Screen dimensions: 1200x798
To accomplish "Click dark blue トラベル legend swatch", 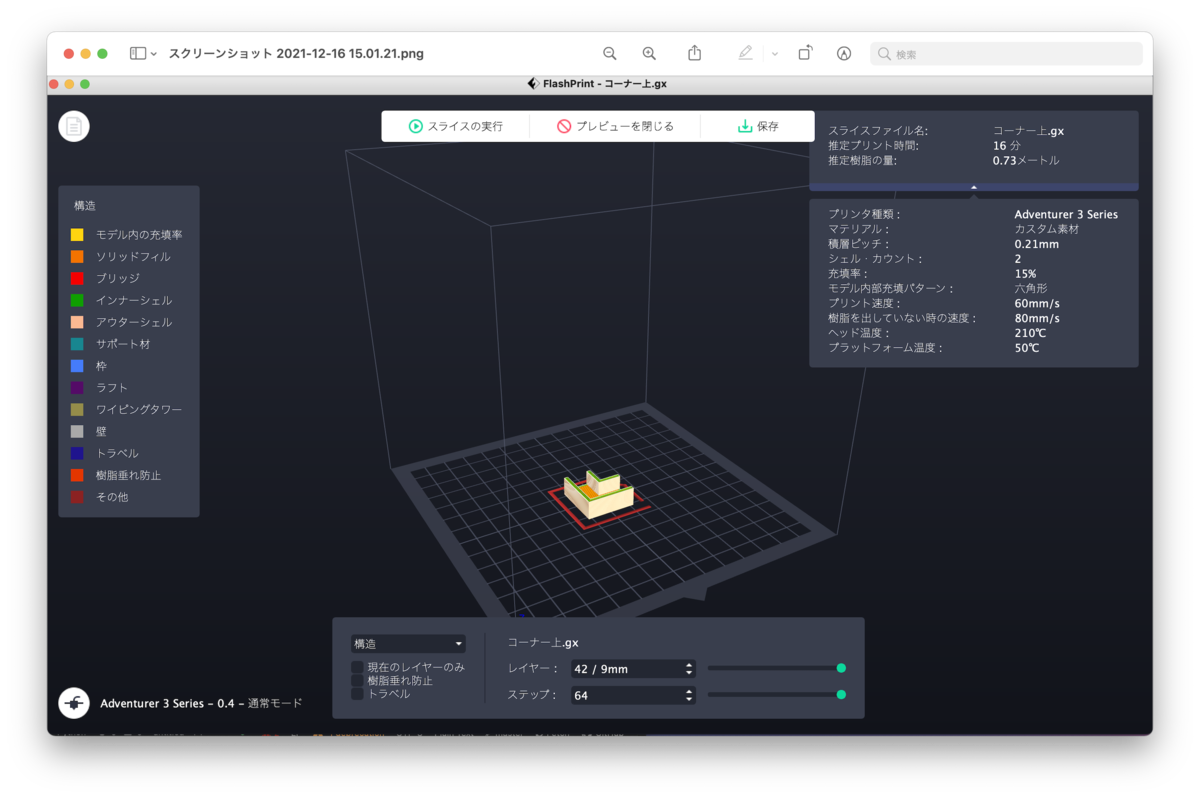I will (x=77, y=453).
